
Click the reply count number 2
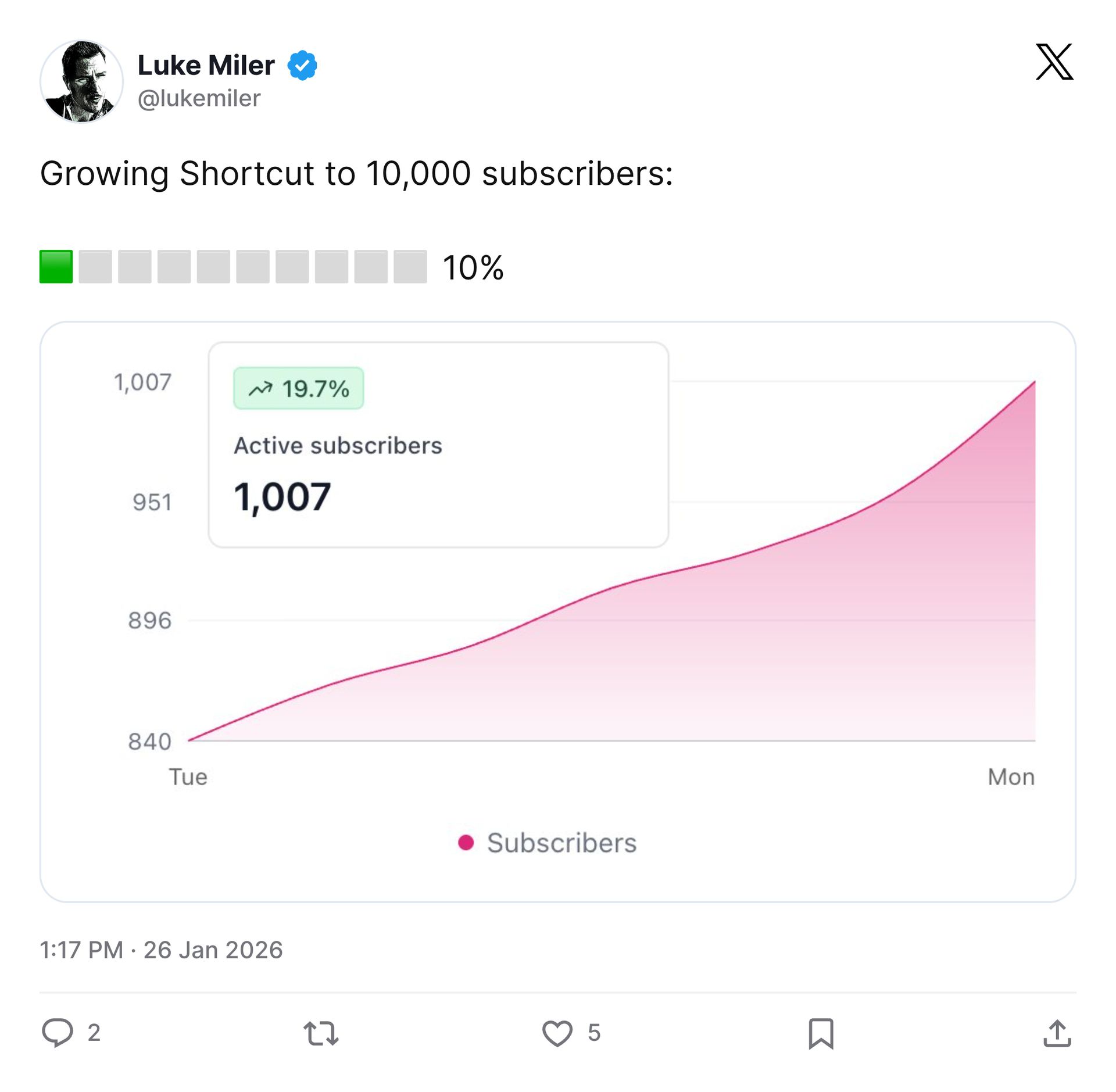tap(94, 1033)
